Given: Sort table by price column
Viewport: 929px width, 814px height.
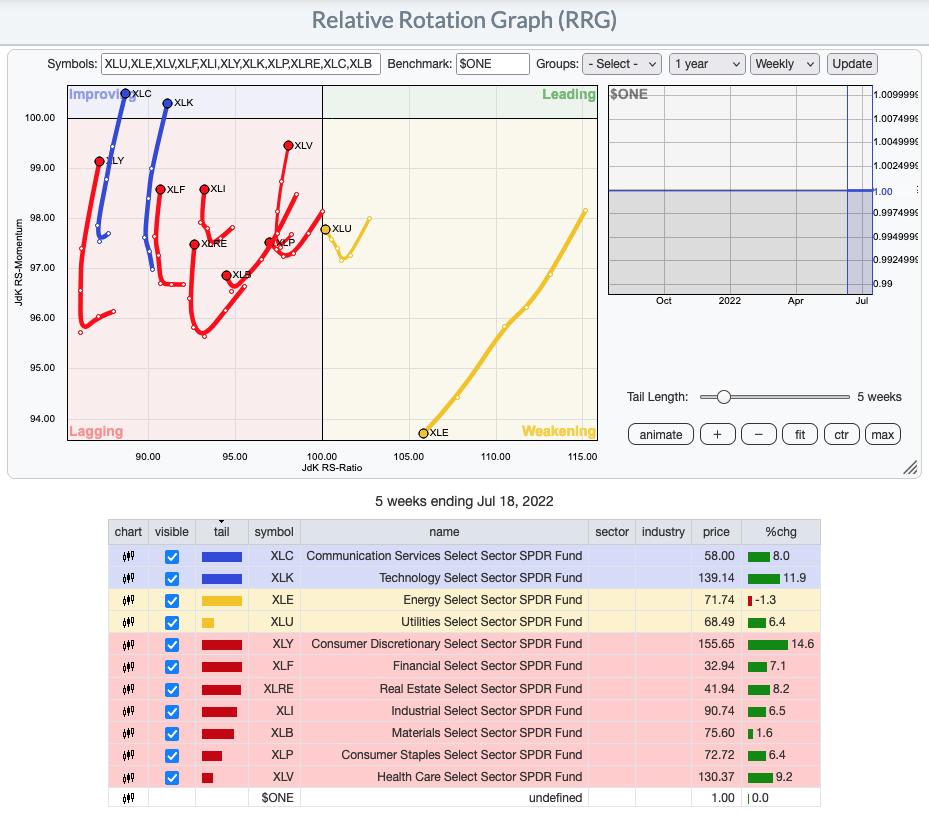Looking at the screenshot, I should tap(716, 532).
